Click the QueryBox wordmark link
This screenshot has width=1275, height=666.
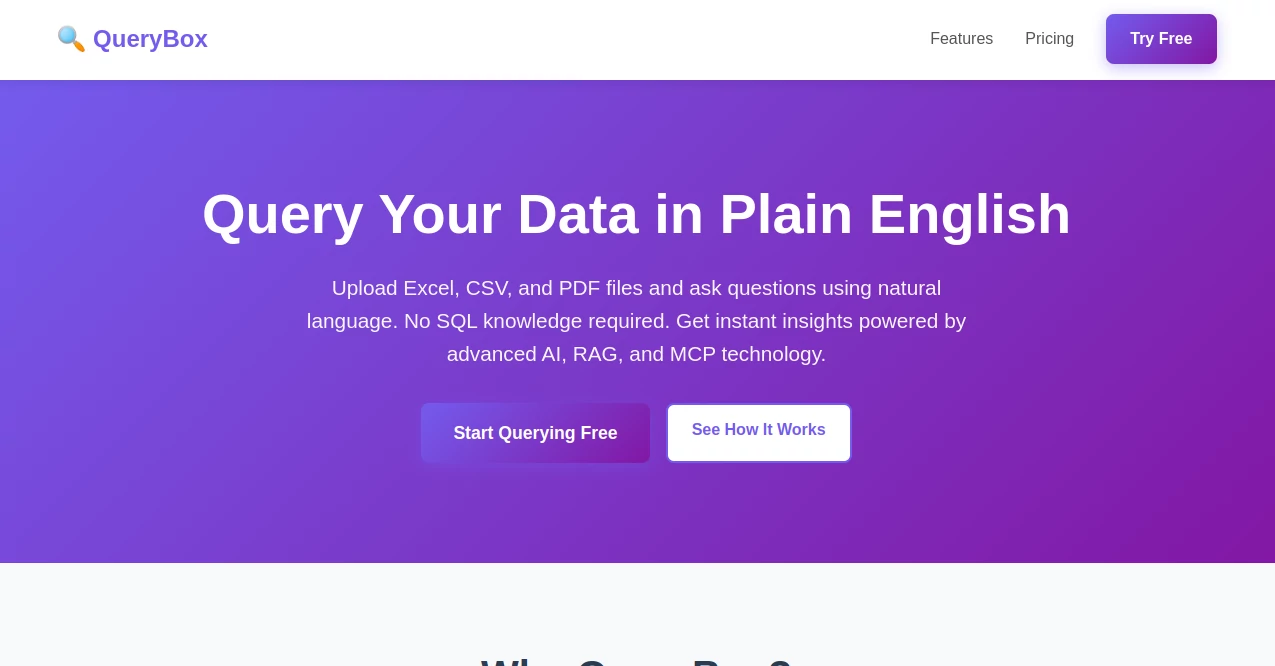pyautogui.click(x=150, y=39)
